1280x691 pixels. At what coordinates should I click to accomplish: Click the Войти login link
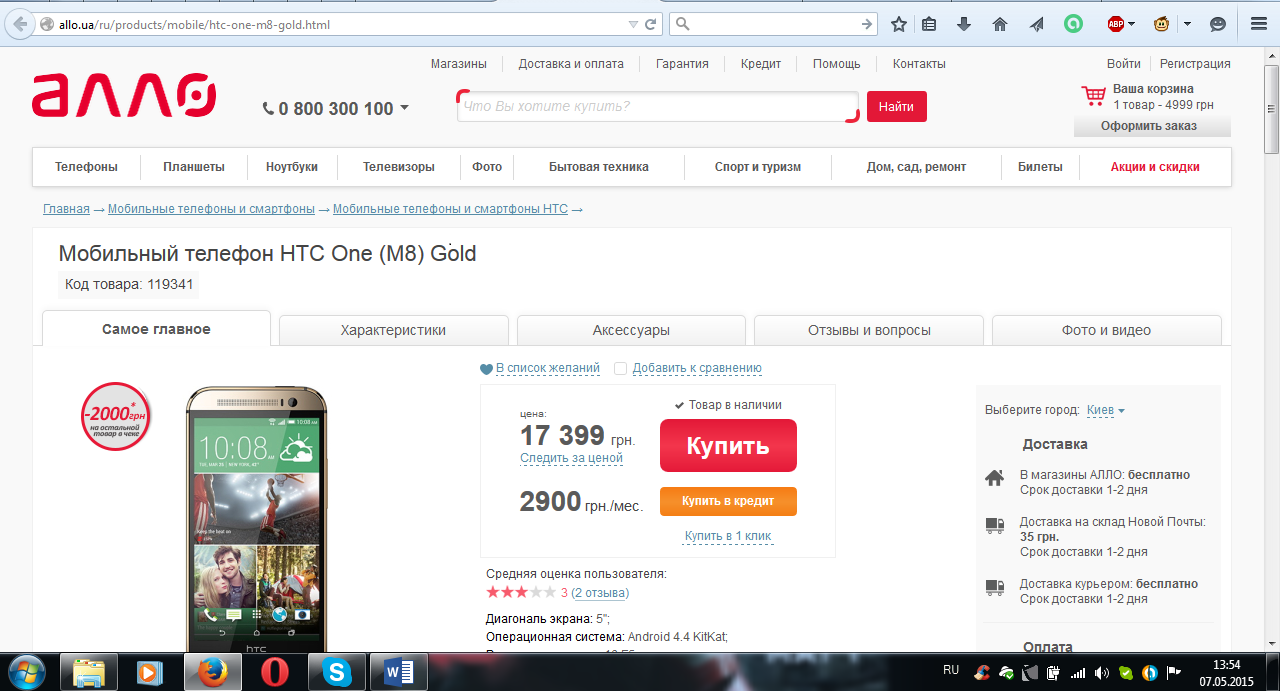tap(1124, 64)
